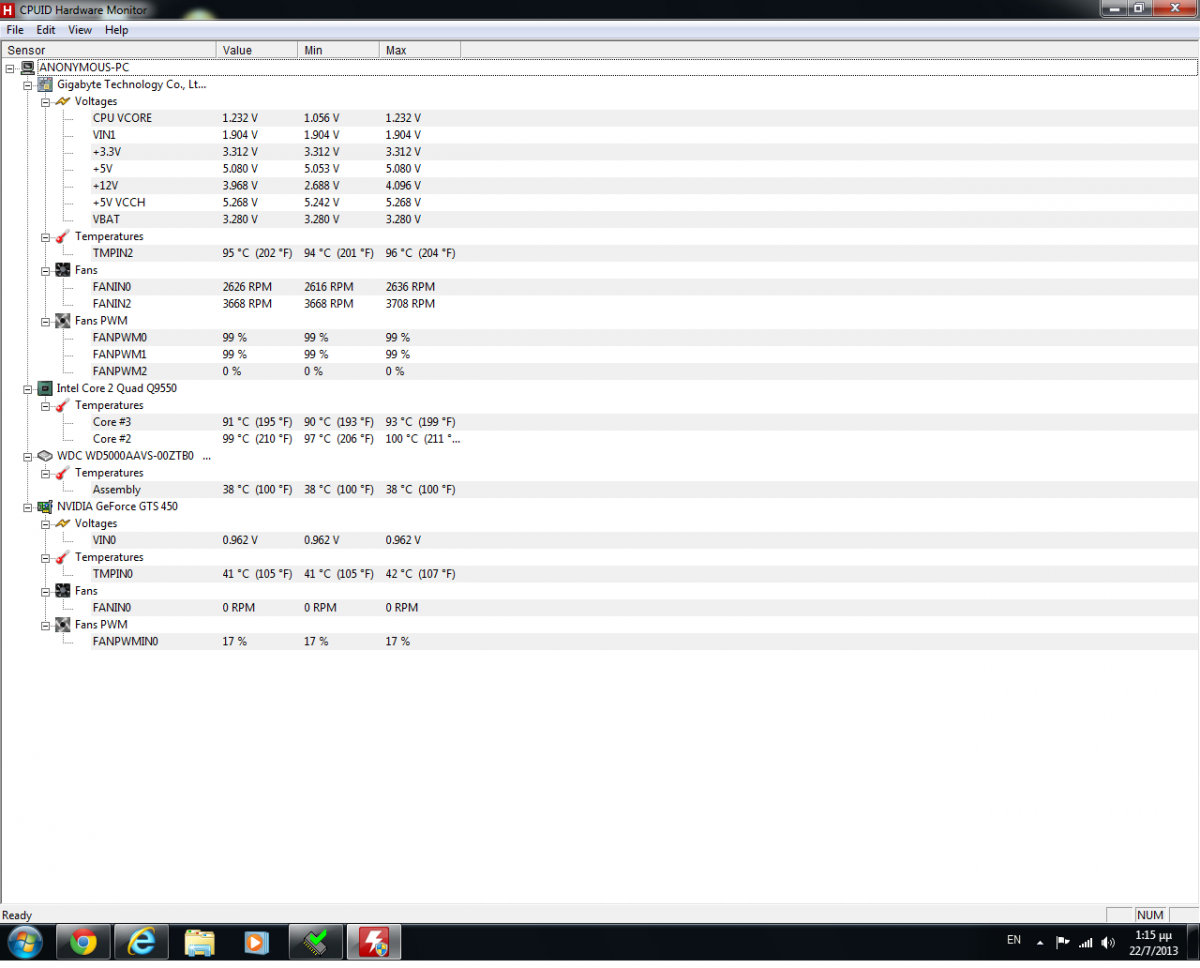Collapse Fans PWM group with FANPWM0
1200x968 pixels.
pos(45,321)
